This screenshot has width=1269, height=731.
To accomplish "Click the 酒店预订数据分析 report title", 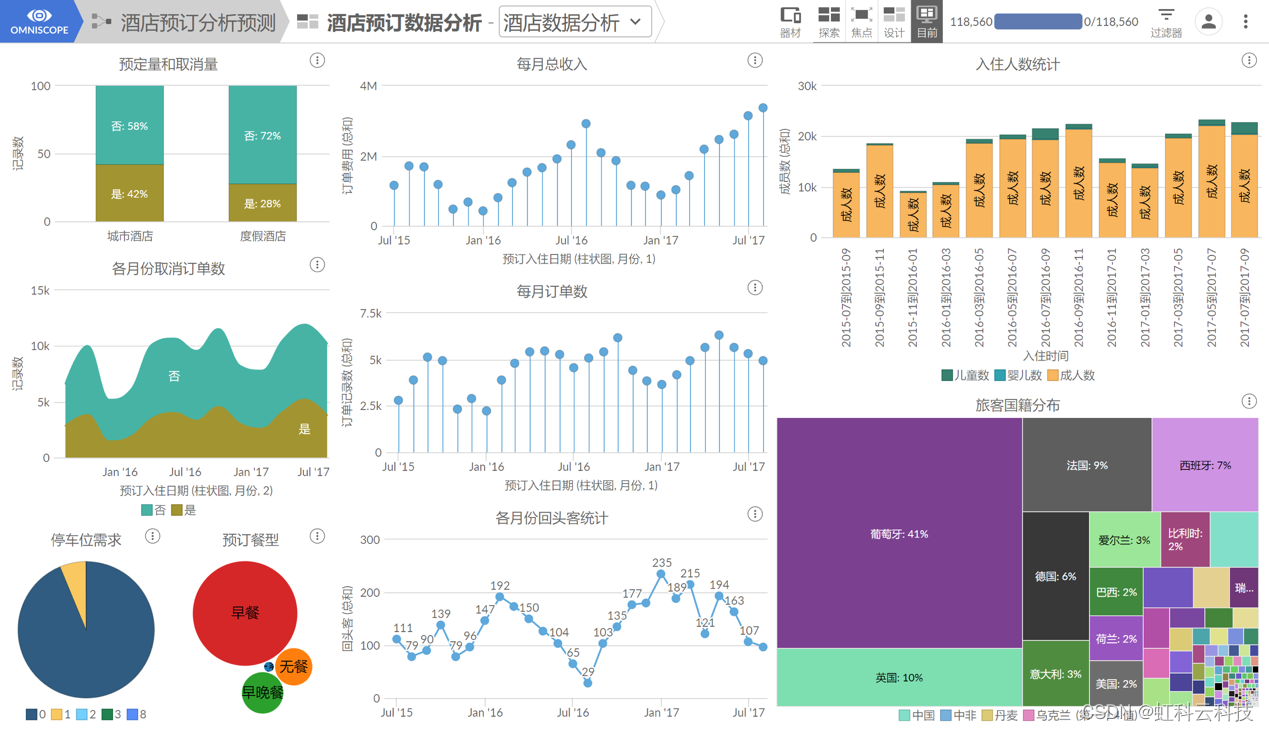I will pyautogui.click(x=404, y=22).
